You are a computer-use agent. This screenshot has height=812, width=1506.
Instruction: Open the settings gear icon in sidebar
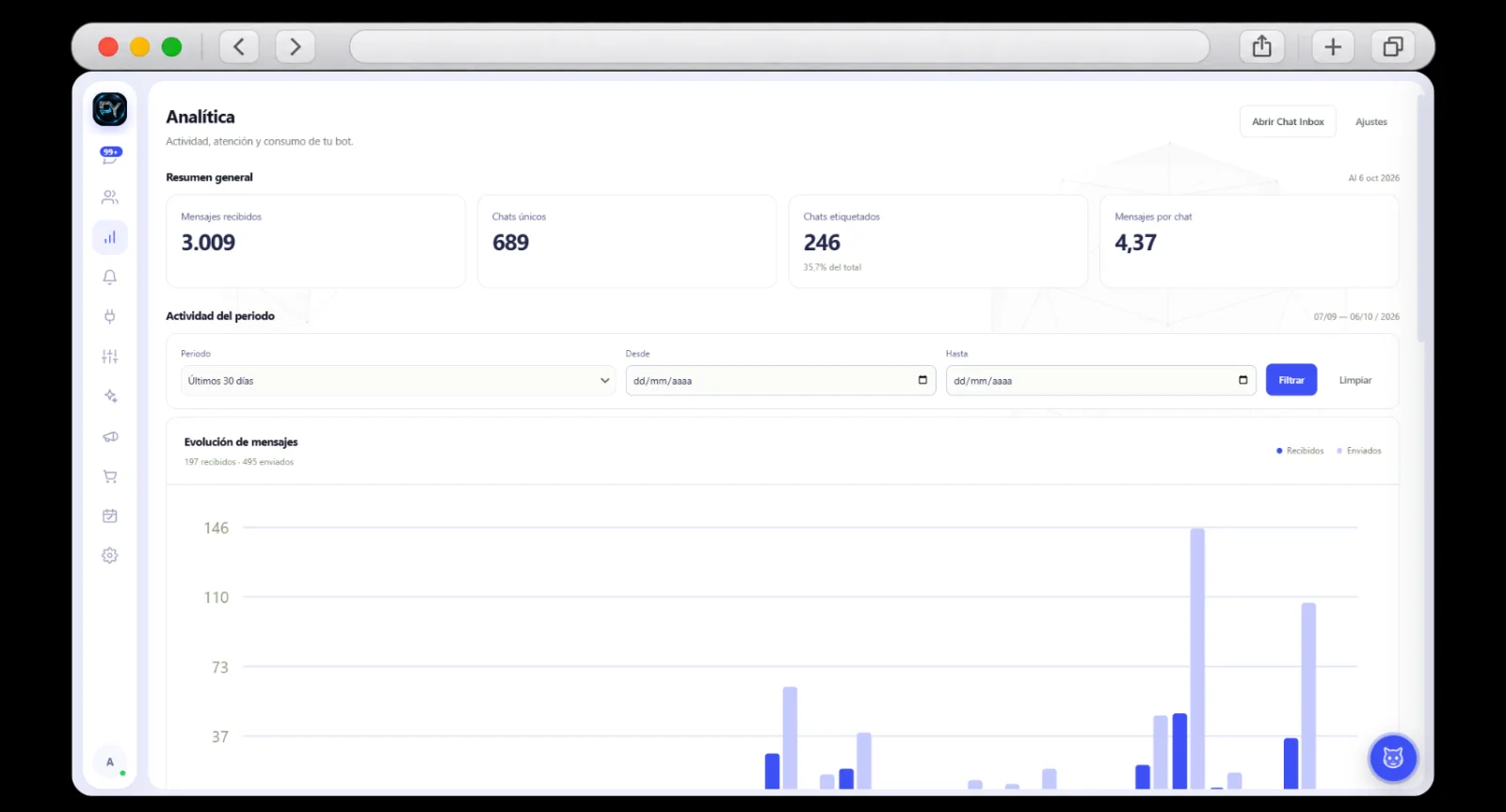pyautogui.click(x=110, y=555)
